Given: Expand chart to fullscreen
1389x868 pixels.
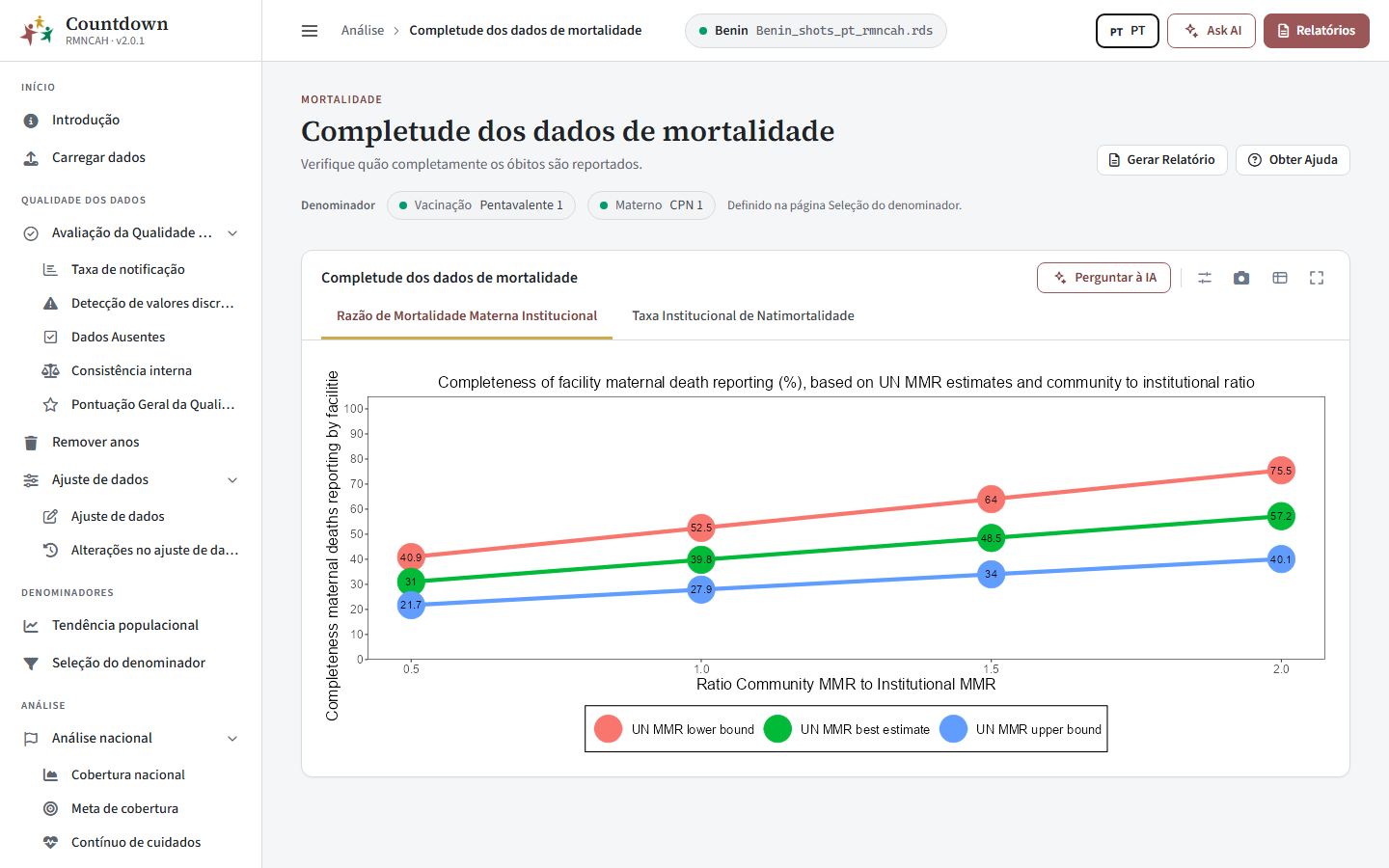Looking at the screenshot, I should click(1317, 278).
